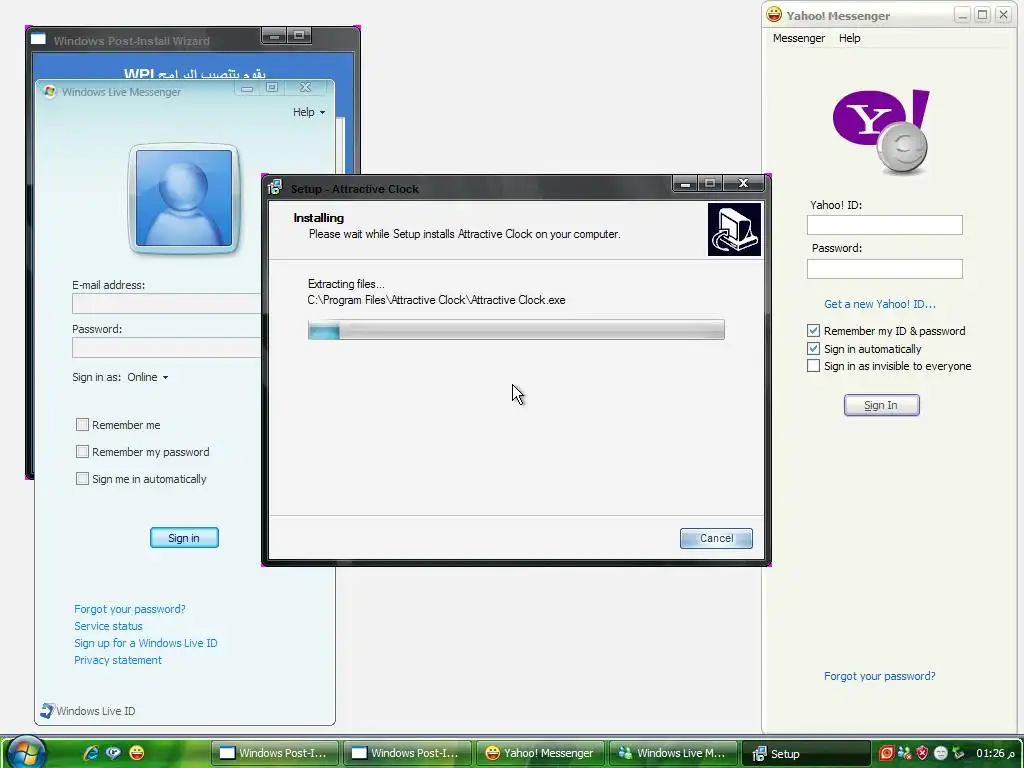This screenshot has width=1024, height=768.
Task: Check Remember my password box
Action: 82,452
